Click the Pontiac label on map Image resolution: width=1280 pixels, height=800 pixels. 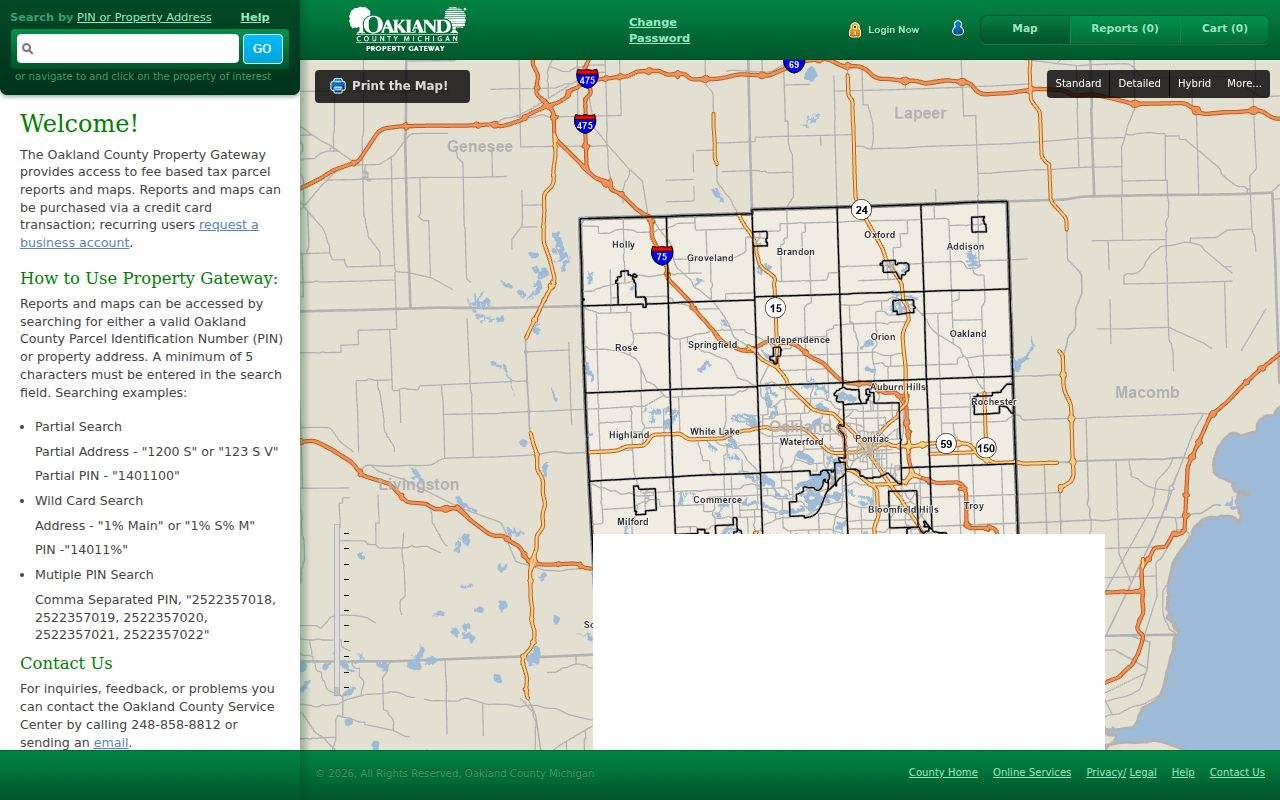point(872,439)
